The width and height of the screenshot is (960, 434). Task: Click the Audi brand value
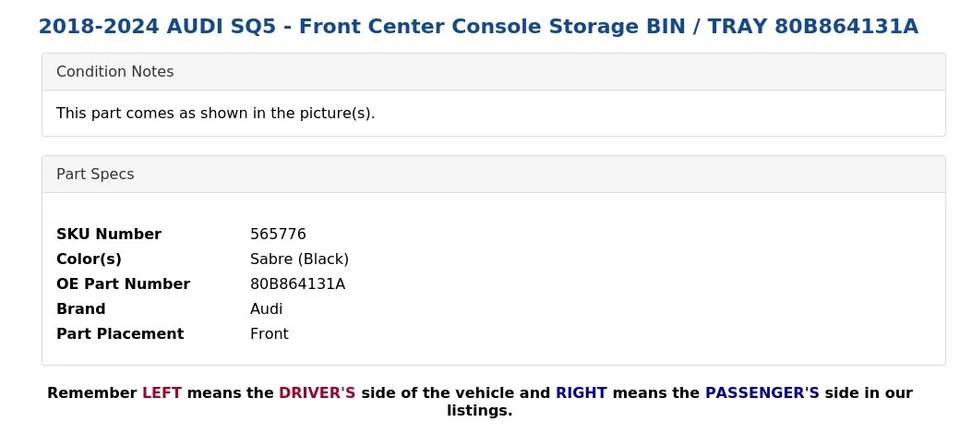pos(266,309)
